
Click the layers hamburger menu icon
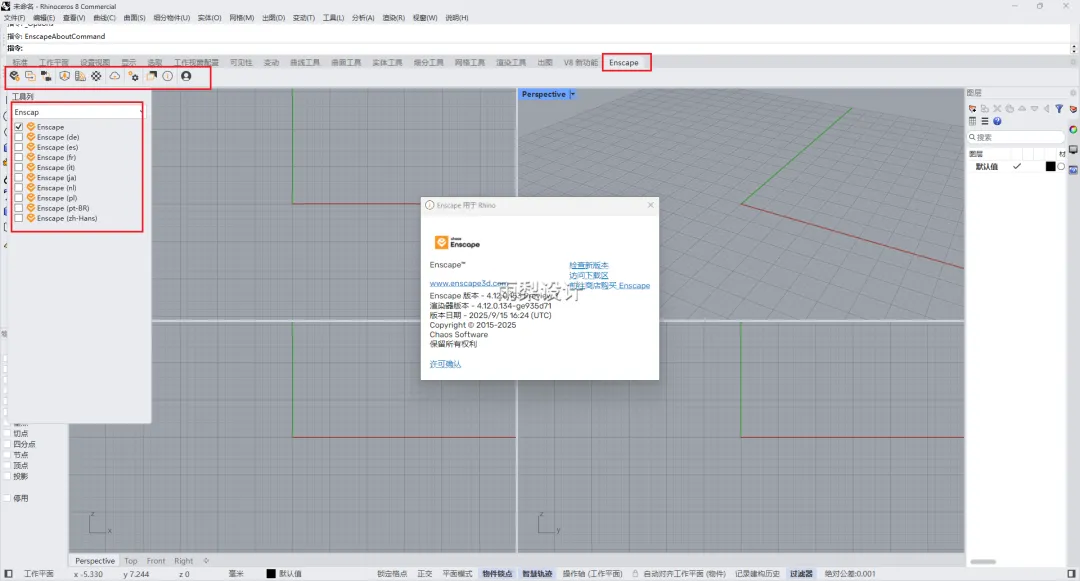[x=985, y=121]
